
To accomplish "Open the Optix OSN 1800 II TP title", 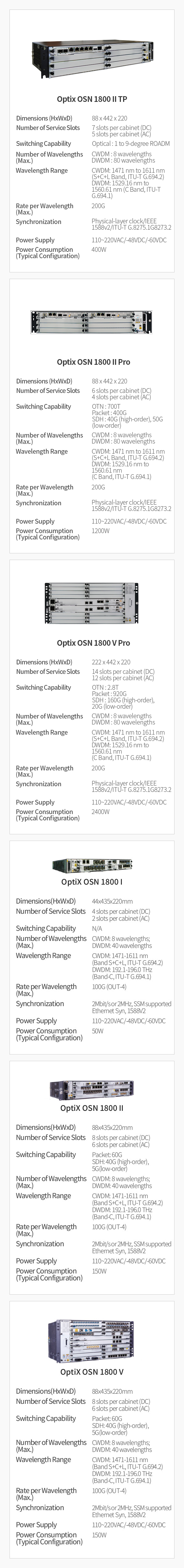I will (92, 99).
